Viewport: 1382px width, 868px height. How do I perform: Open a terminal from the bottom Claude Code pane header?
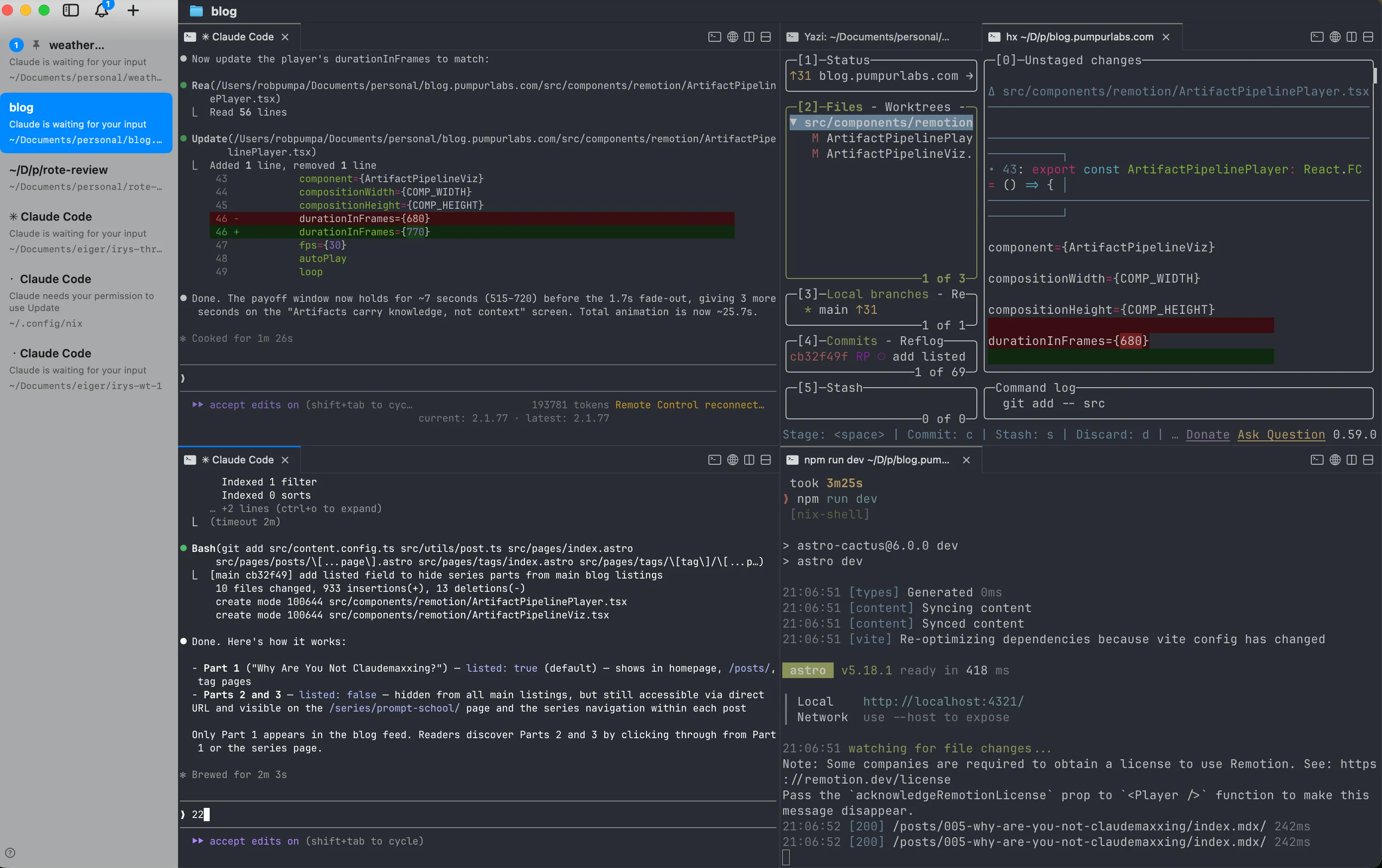point(713,460)
